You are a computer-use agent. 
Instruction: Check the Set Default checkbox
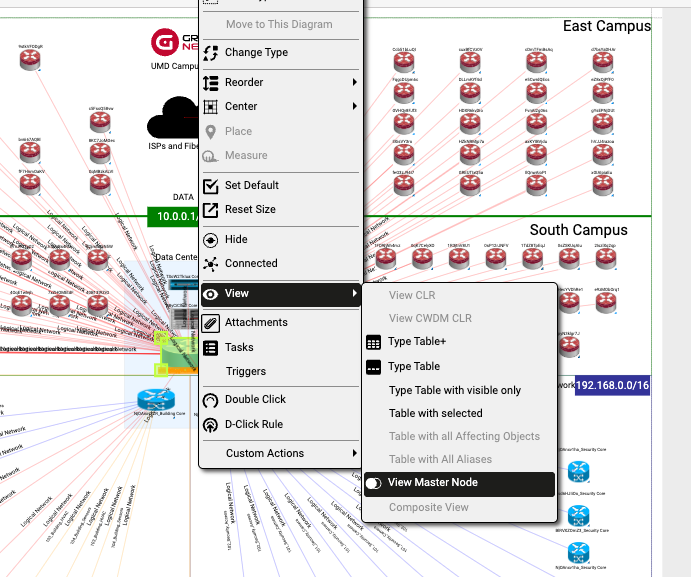(210, 186)
